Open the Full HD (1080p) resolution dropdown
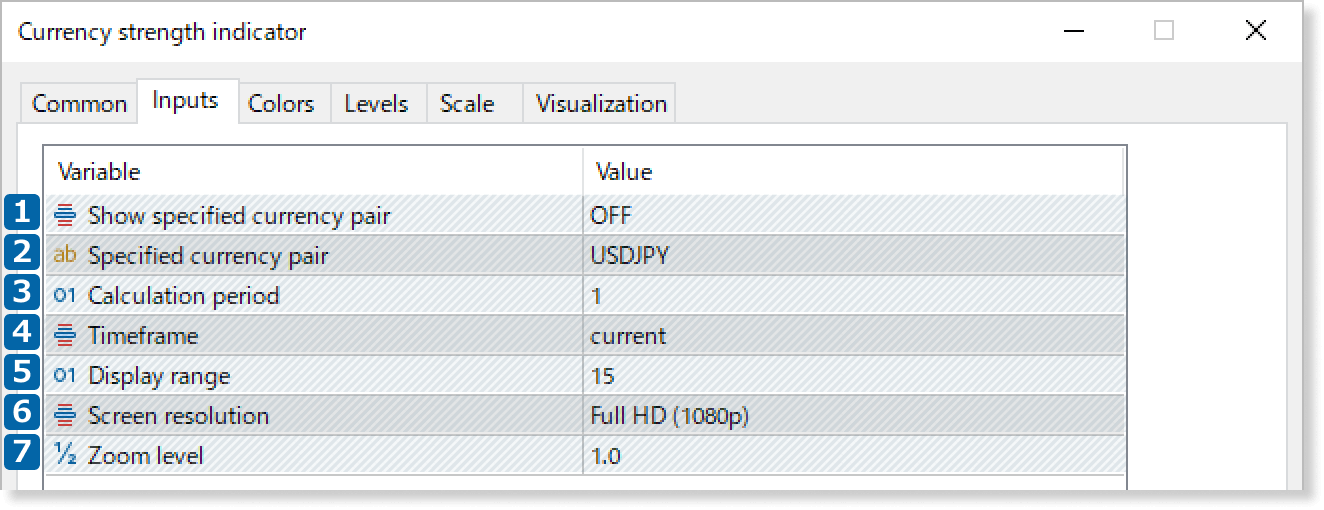 pos(854,415)
